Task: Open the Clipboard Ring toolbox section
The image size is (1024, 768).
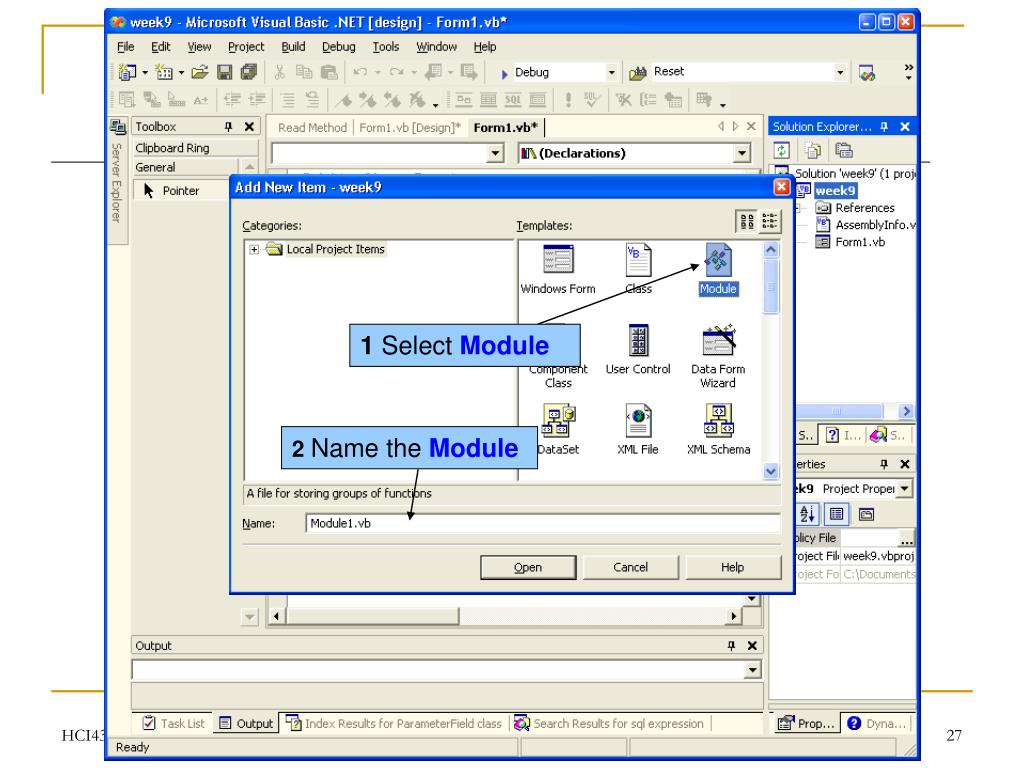Action: pos(195,148)
